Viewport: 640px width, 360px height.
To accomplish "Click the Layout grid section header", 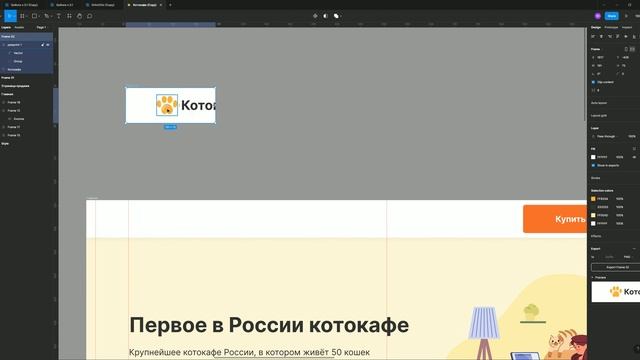I will click(x=599, y=116).
